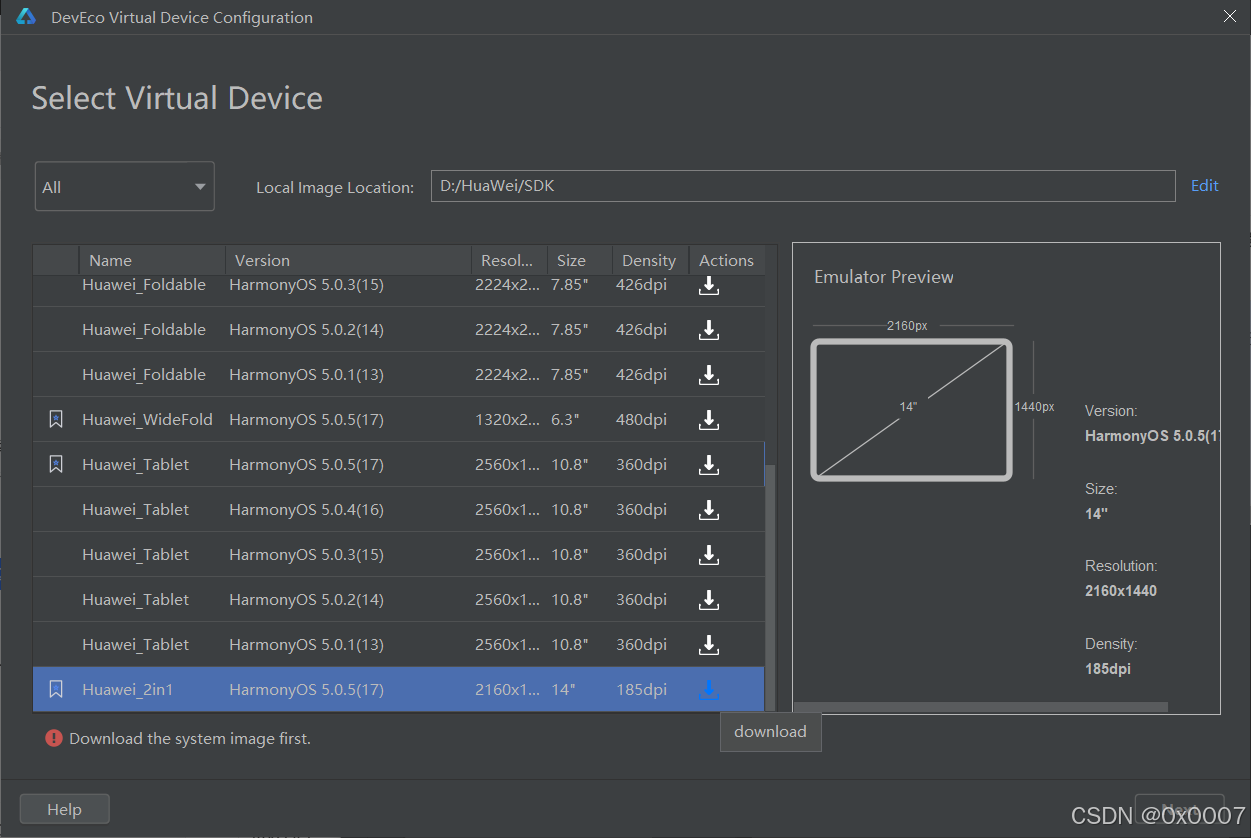Download the Huawei_Tablet HarmonyOS 5.0.4(16) image

pos(709,510)
